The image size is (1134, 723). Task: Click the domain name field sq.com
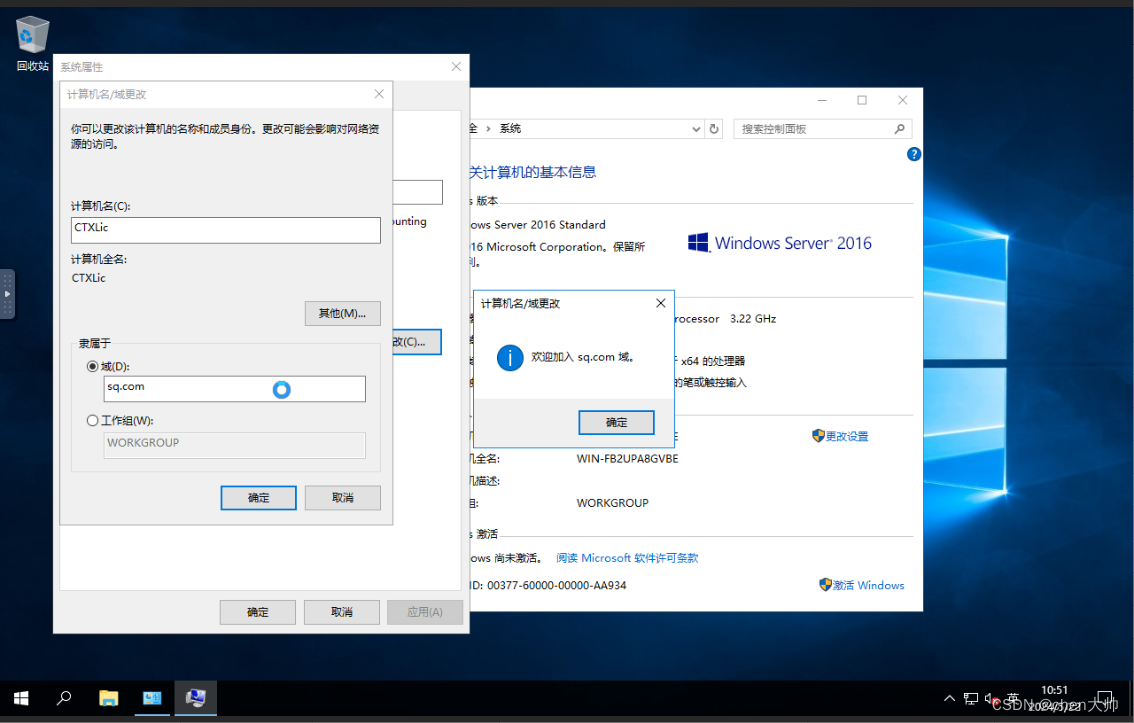pos(234,388)
